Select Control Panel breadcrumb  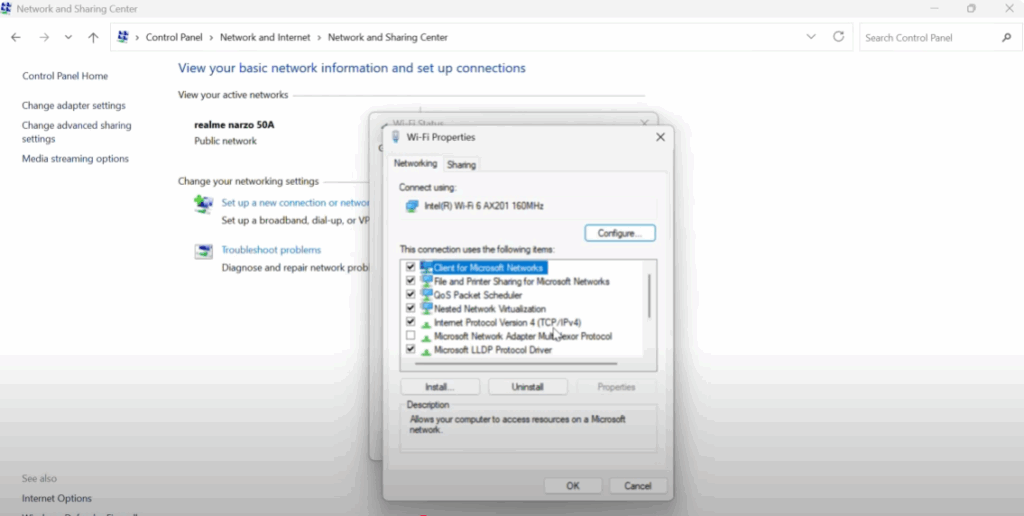point(174,38)
